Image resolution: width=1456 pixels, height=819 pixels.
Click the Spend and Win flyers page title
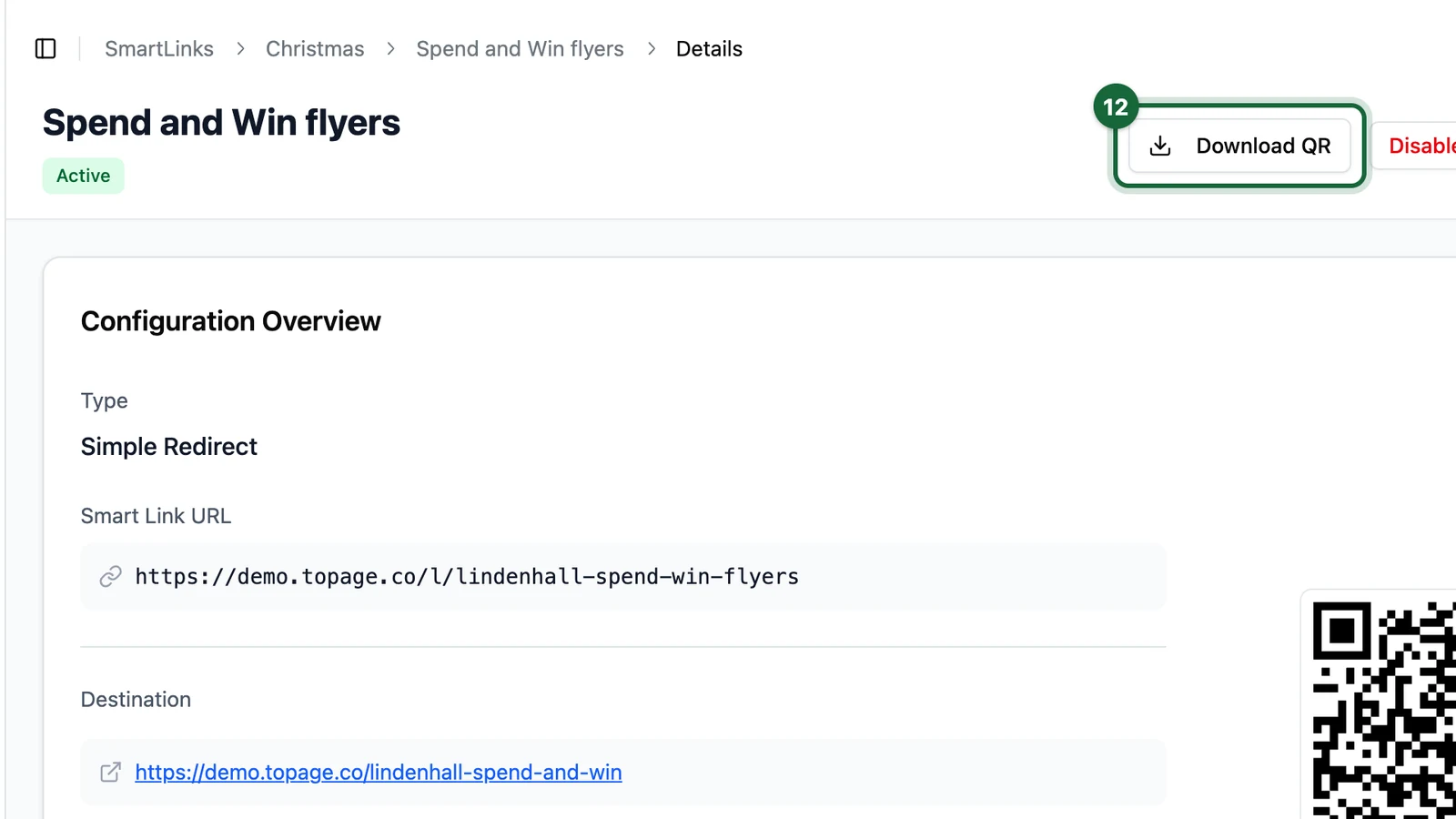coord(221,123)
